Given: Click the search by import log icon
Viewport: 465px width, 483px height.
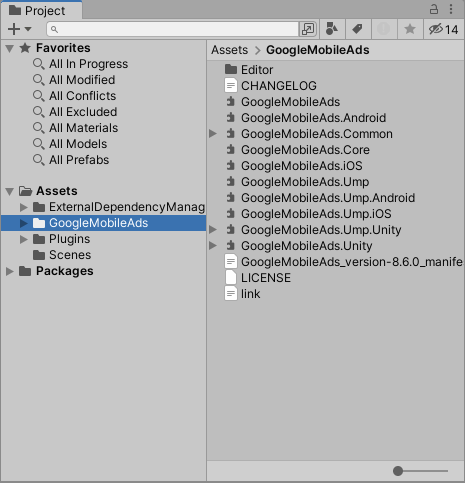Looking at the screenshot, I should (x=384, y=29).
